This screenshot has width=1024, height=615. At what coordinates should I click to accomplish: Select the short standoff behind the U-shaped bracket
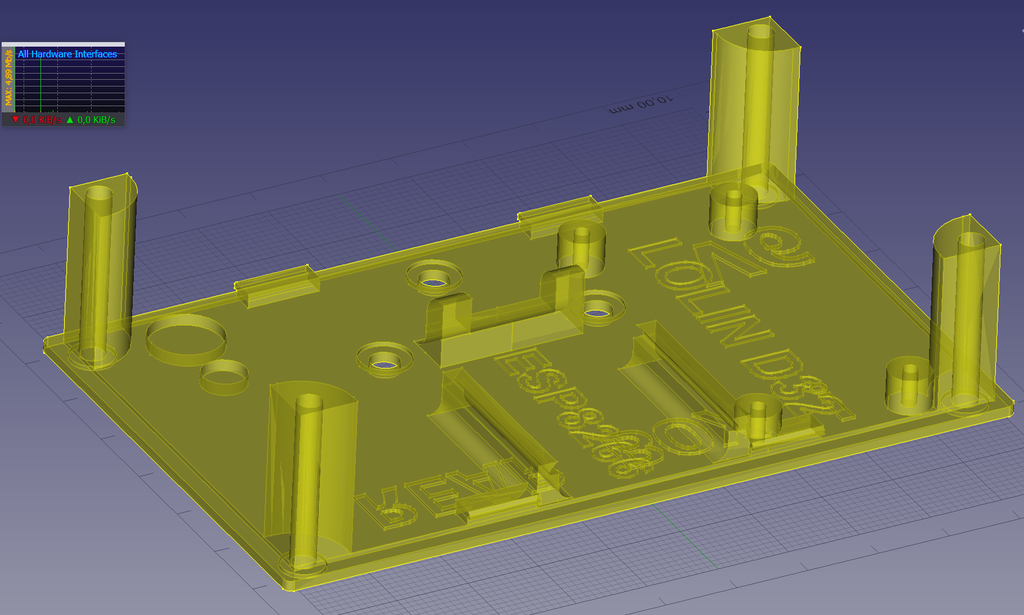[x=581, y=250]
